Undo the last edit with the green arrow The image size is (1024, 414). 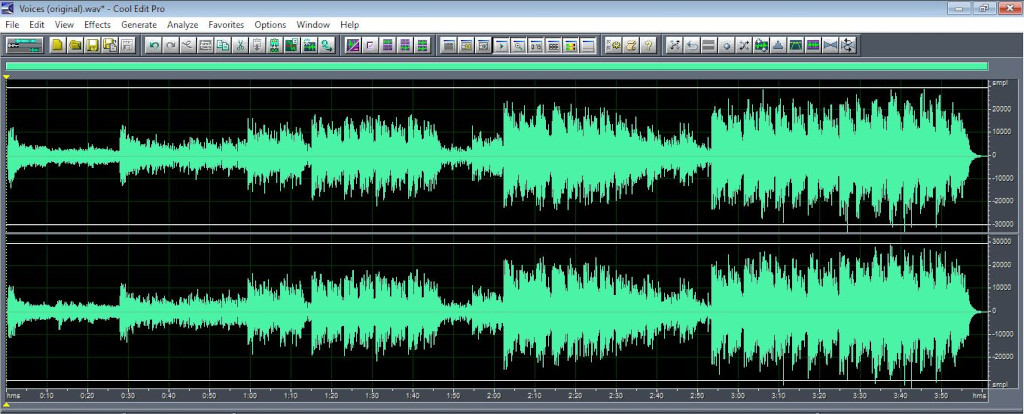(x=154, y=45)
